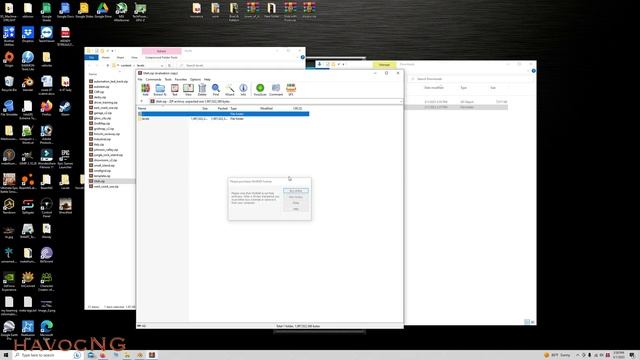This screenshot has height=360, width=640.
Task: Open the File tab in File Explorer
Action: 91,58
